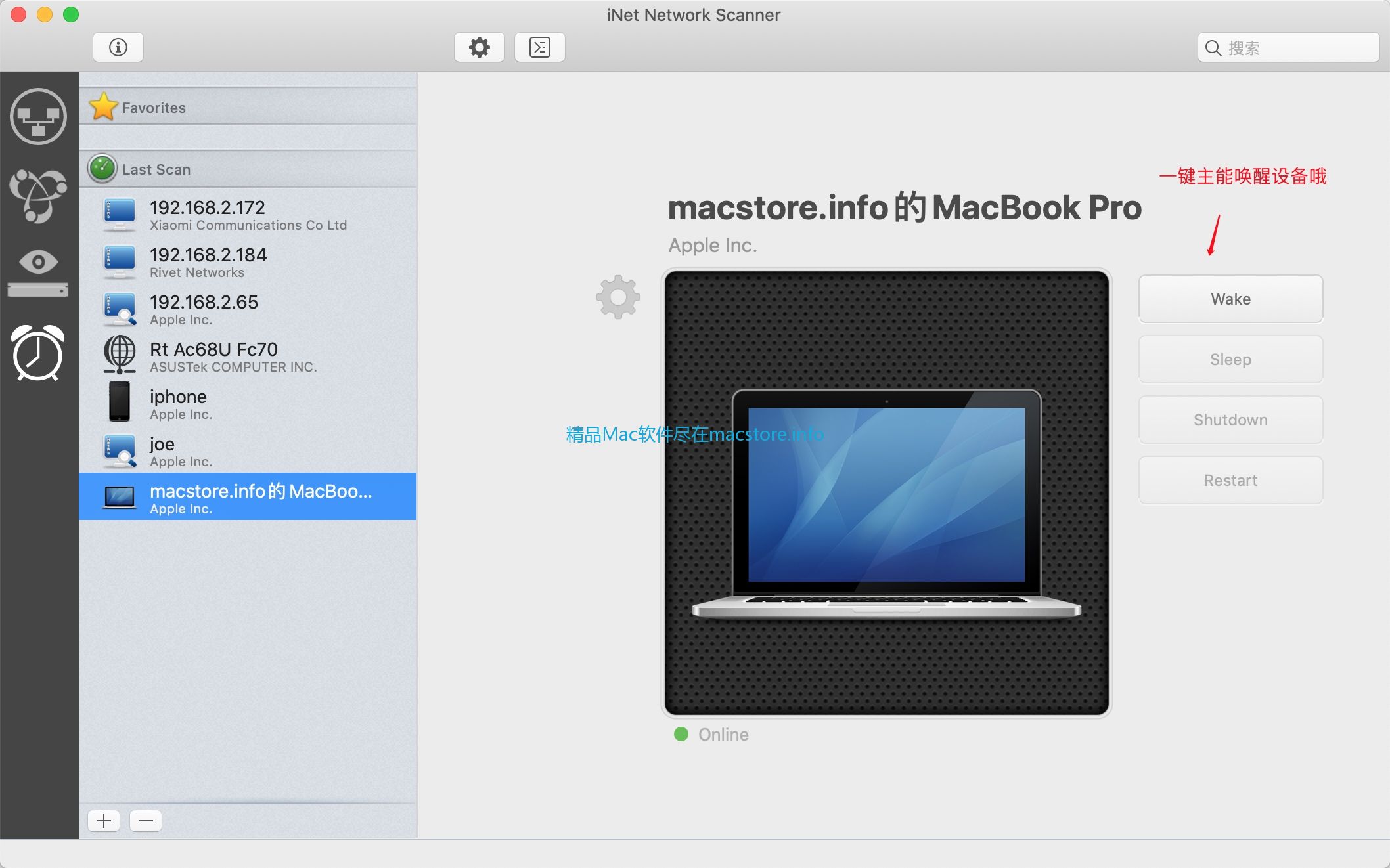Select the Bonjour browser sidebar icon
Viewport: 1390px width, 868px height.
point(38,195)
